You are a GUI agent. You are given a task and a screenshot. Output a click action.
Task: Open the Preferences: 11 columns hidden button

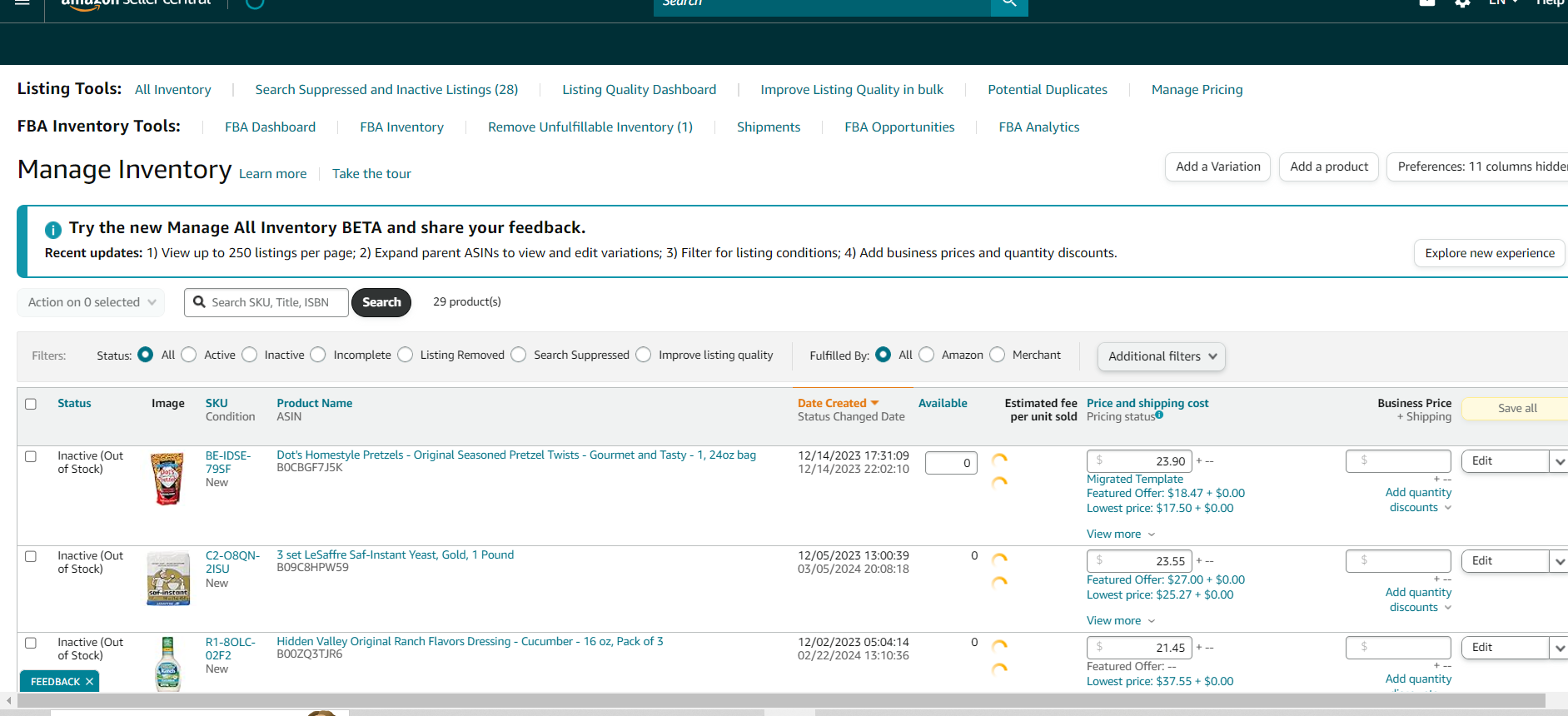(x=1477, y=167)
